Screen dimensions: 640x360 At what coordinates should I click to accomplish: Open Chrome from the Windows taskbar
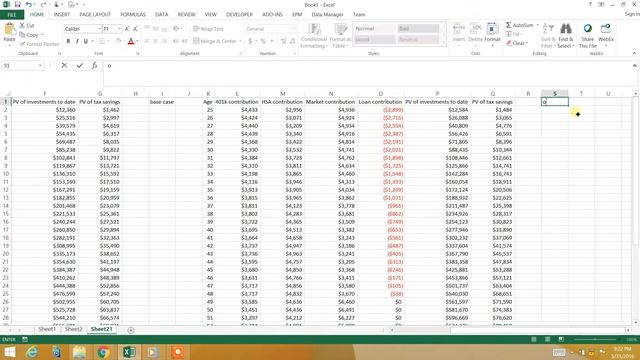pos(103,352)
